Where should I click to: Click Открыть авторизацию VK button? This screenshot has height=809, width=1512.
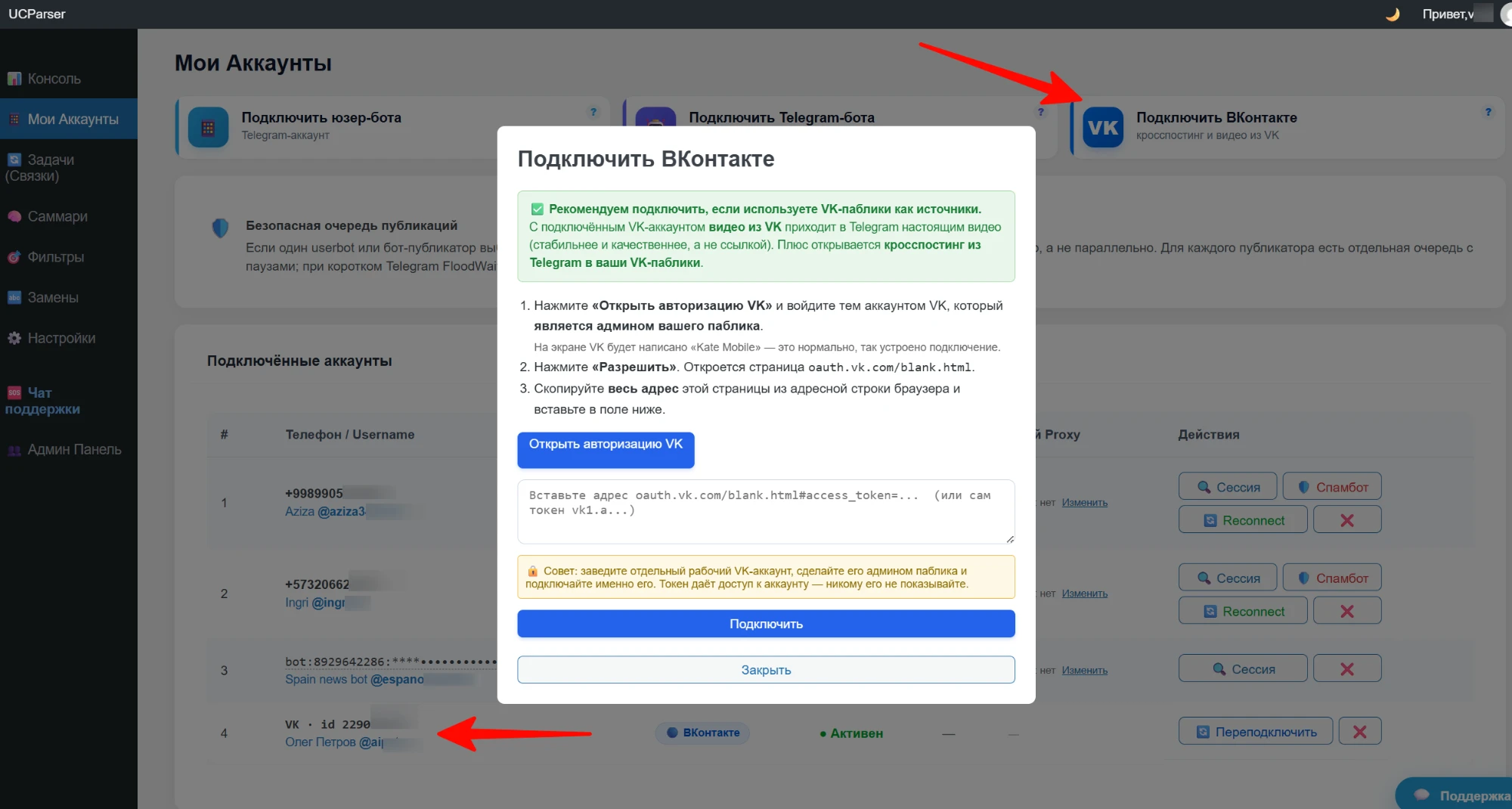(x=606, y=450)
